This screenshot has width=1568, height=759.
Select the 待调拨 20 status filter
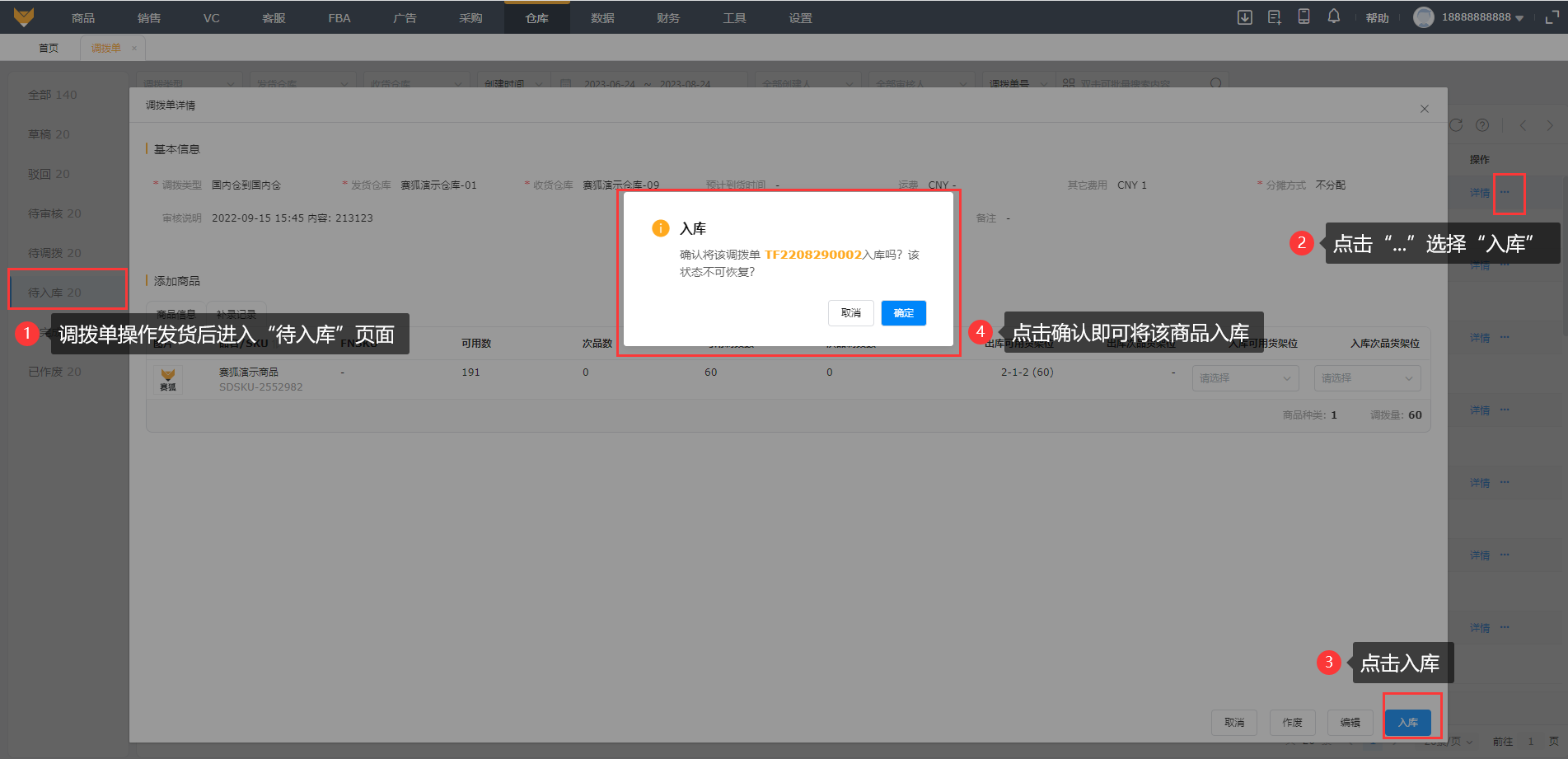click(55, 253)
